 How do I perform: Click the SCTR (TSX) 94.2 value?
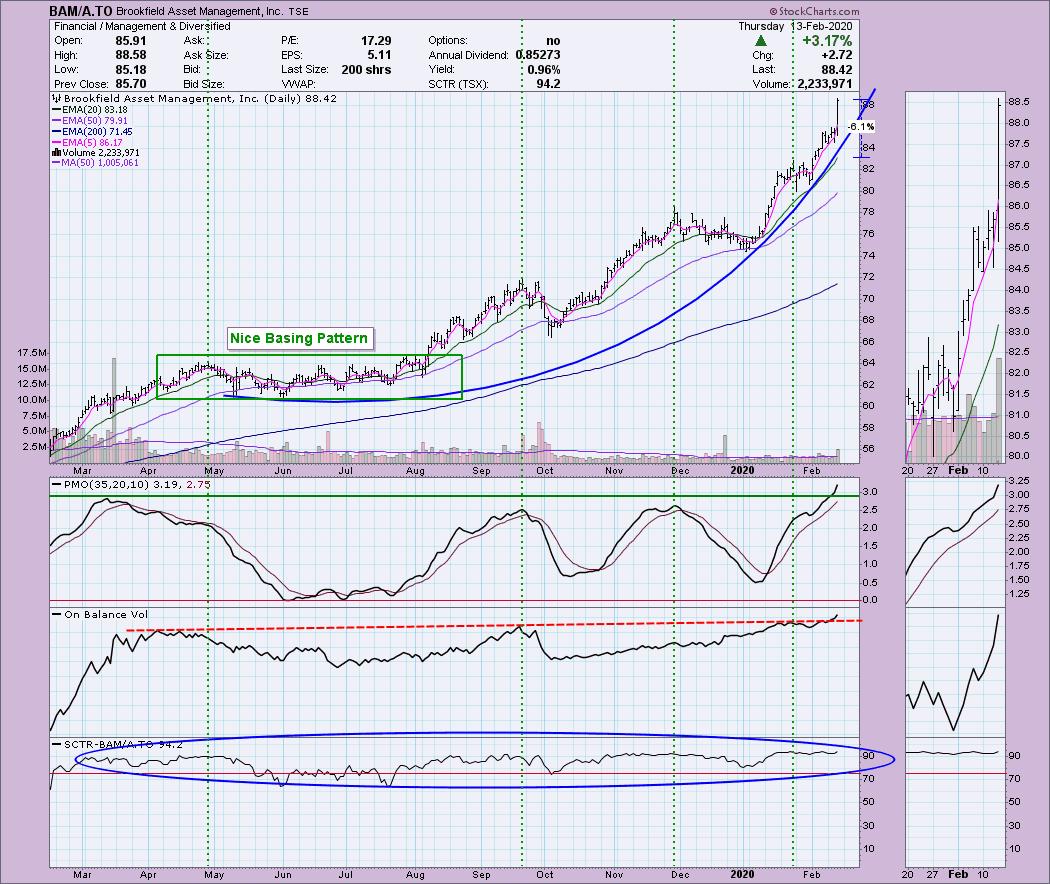pos(548,84)
